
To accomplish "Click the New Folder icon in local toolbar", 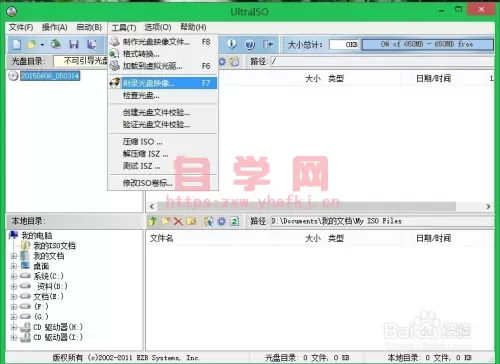I will 166,221.
